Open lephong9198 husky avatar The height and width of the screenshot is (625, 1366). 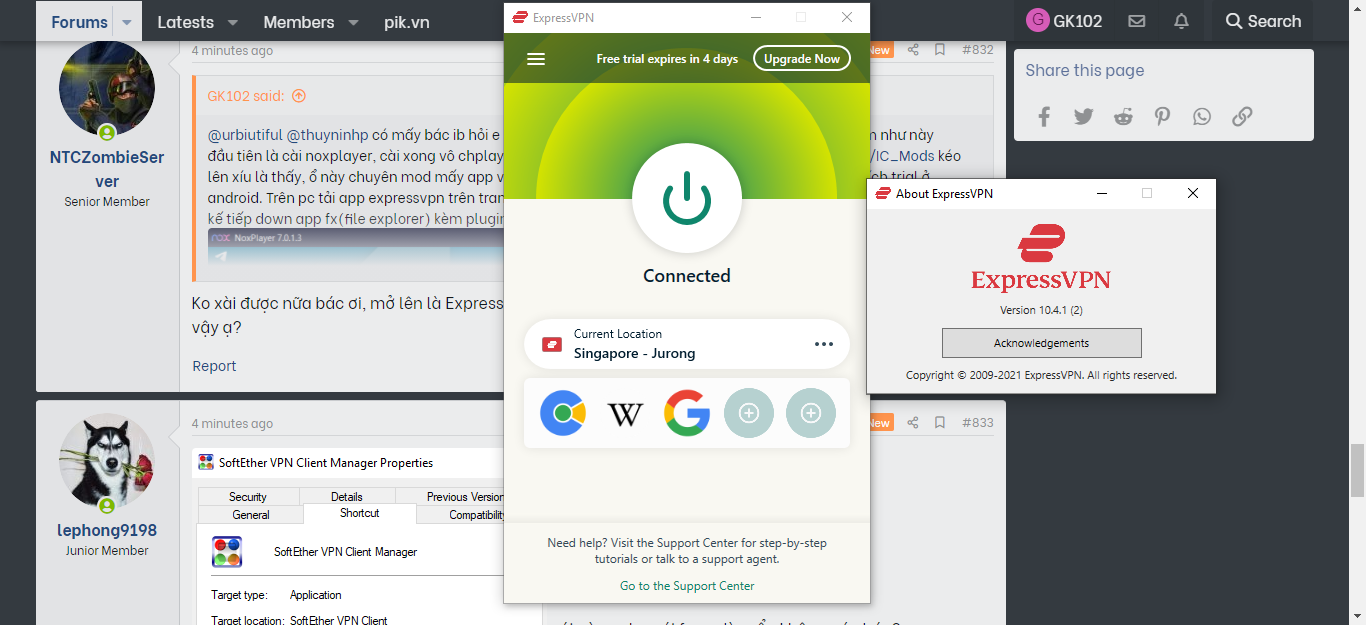107,462
